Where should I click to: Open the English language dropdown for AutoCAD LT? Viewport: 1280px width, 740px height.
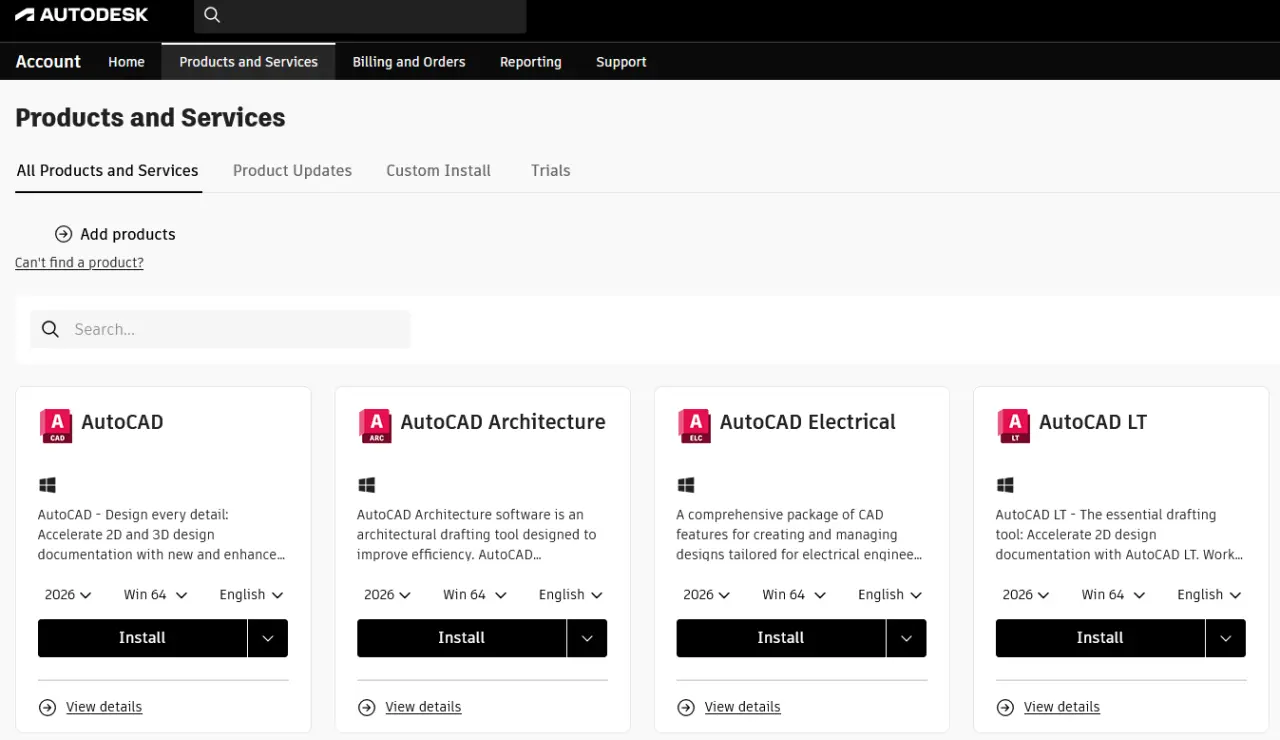[x=1209, y=594]
